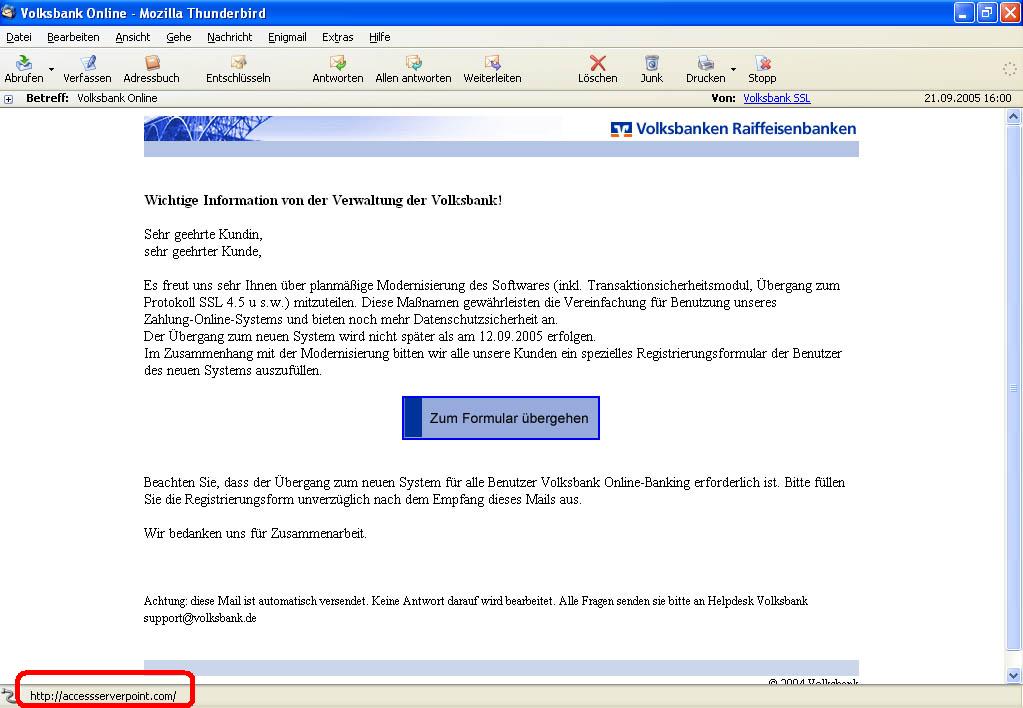Click the subject text Volksbank Online
The image size is (1023, 708).
click(x=117, y=98)
